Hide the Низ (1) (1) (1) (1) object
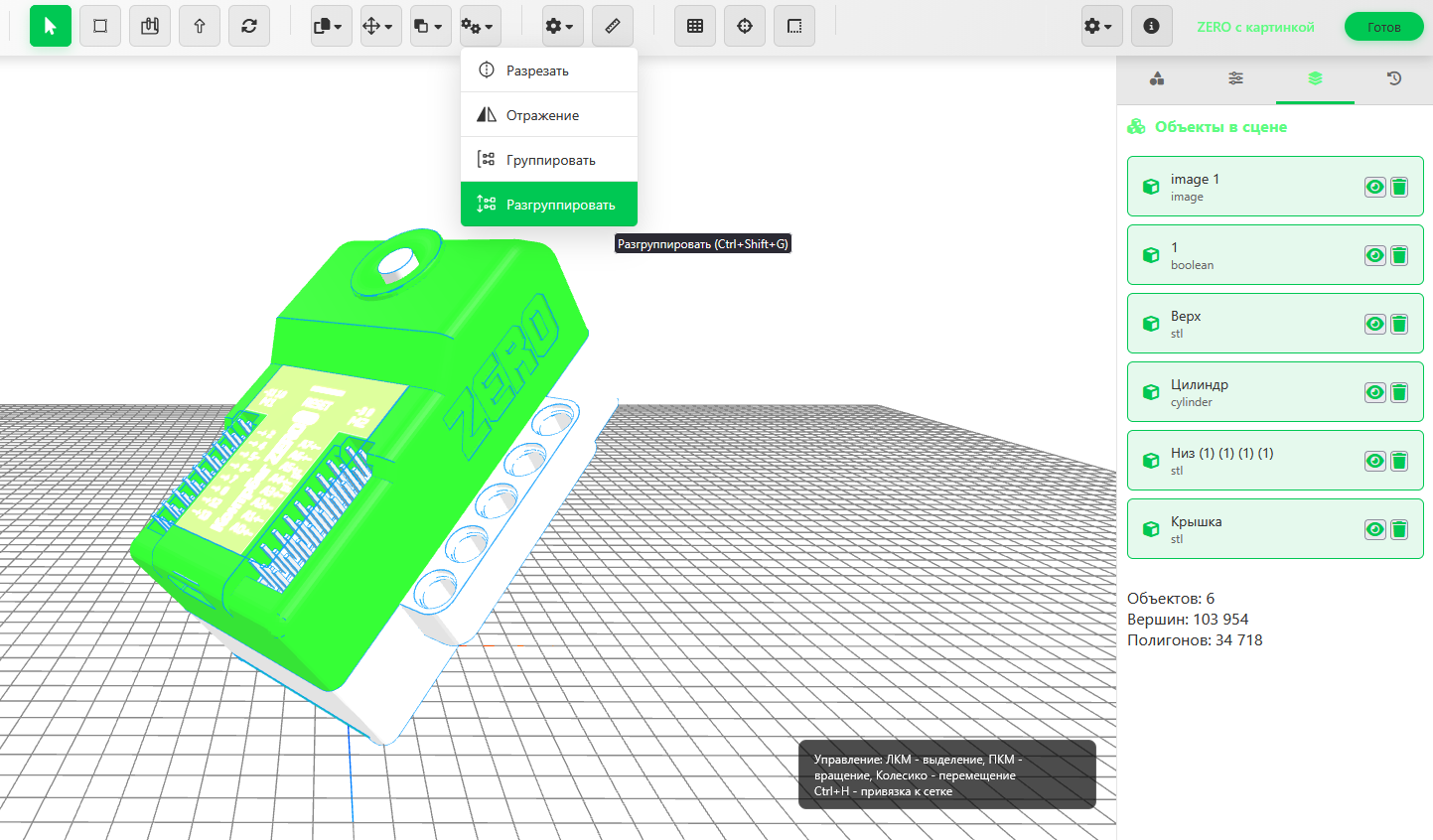Image resolution: width=1433 pixels, height=840 pixels. (1374, 461)
